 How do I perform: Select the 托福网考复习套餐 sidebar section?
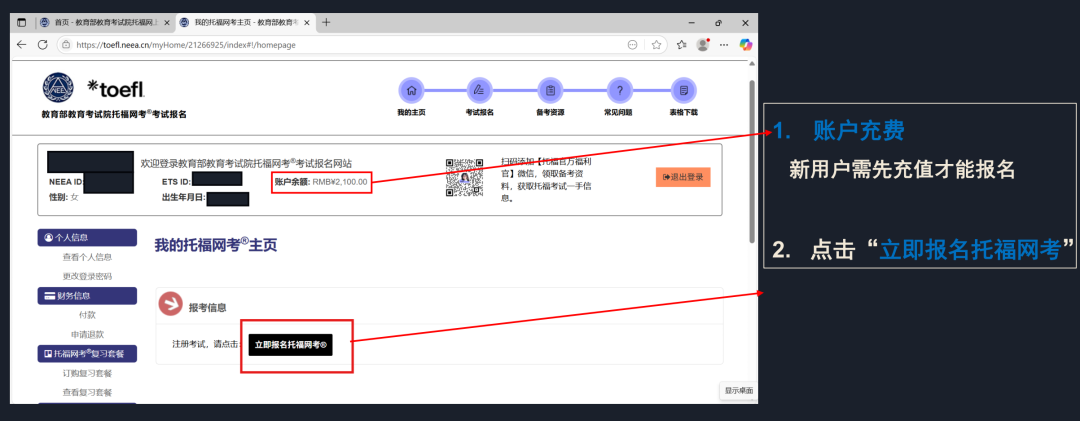pyautogui.click(x=87, y=354)
